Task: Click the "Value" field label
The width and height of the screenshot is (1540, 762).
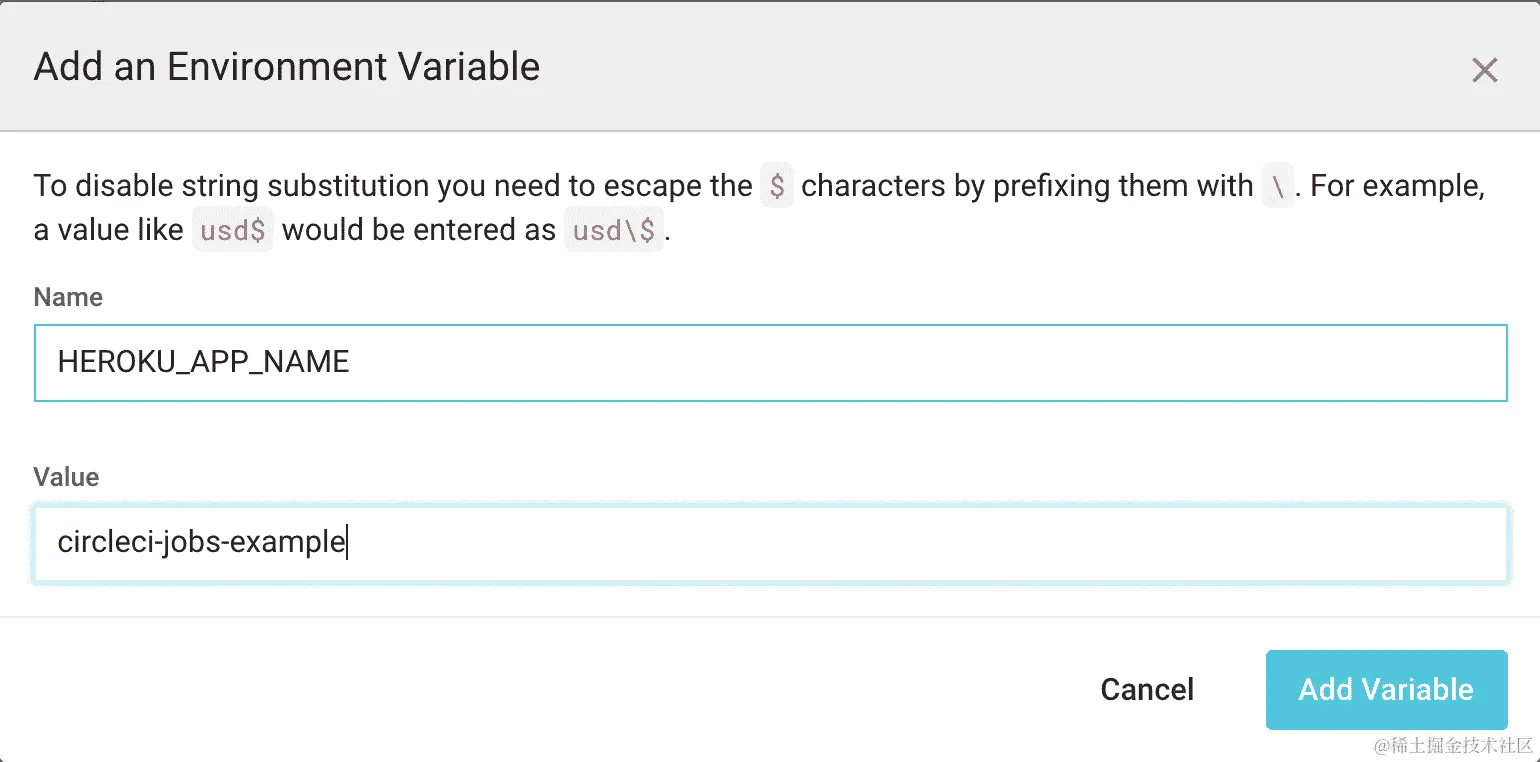Action: (66, 477)
